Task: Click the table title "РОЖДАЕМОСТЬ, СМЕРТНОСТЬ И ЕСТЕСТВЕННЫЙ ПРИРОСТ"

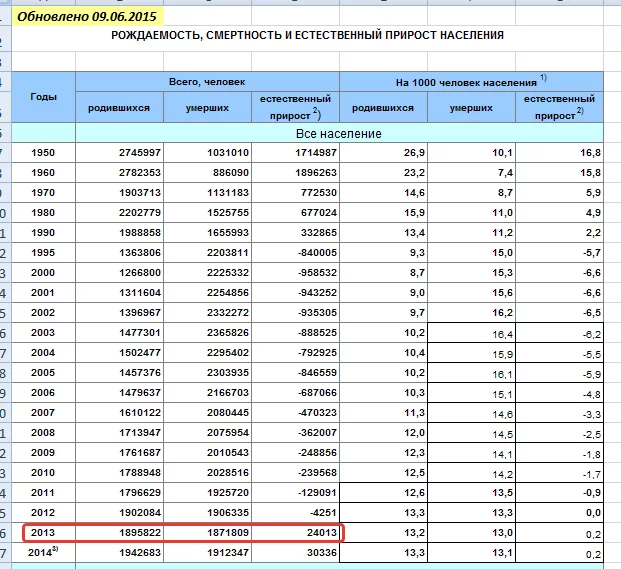Action: [309, 36]
